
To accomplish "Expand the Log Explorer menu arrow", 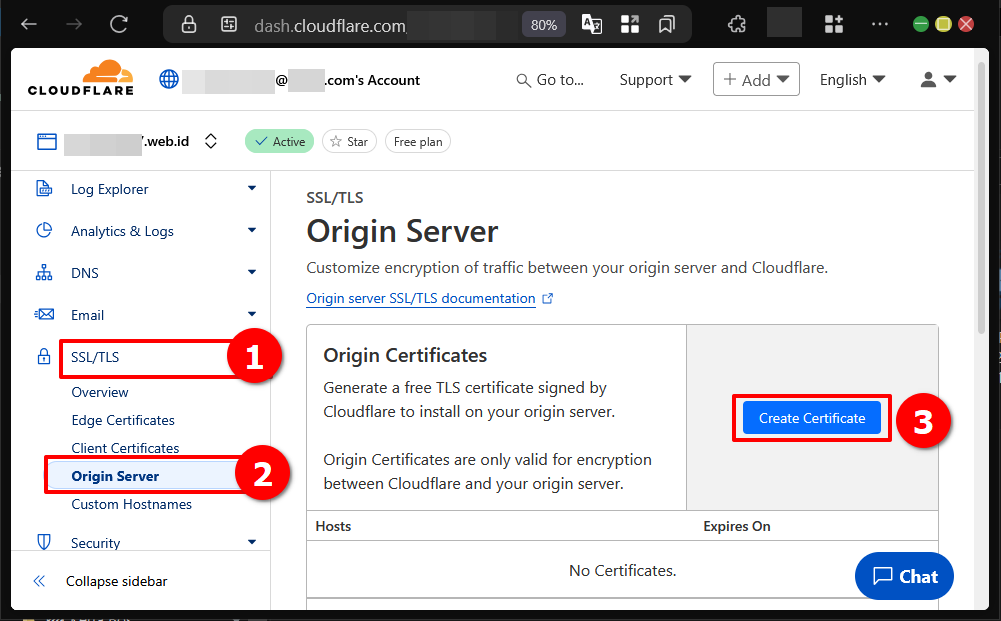I will (252, 188).
